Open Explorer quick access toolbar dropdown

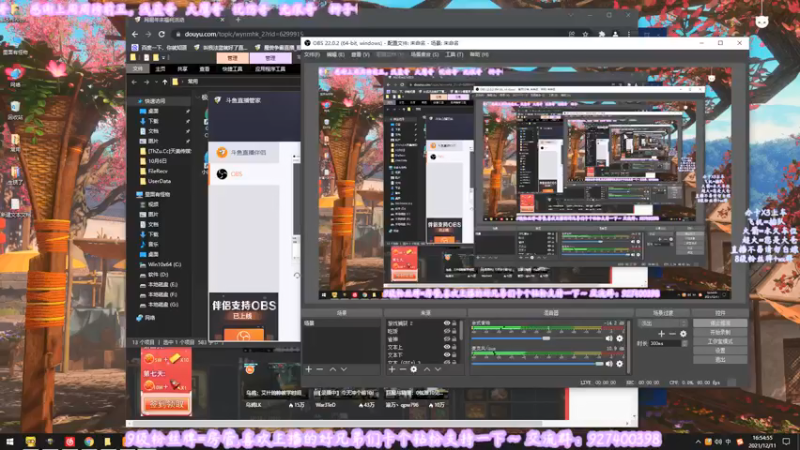click(x=162, y=58)
